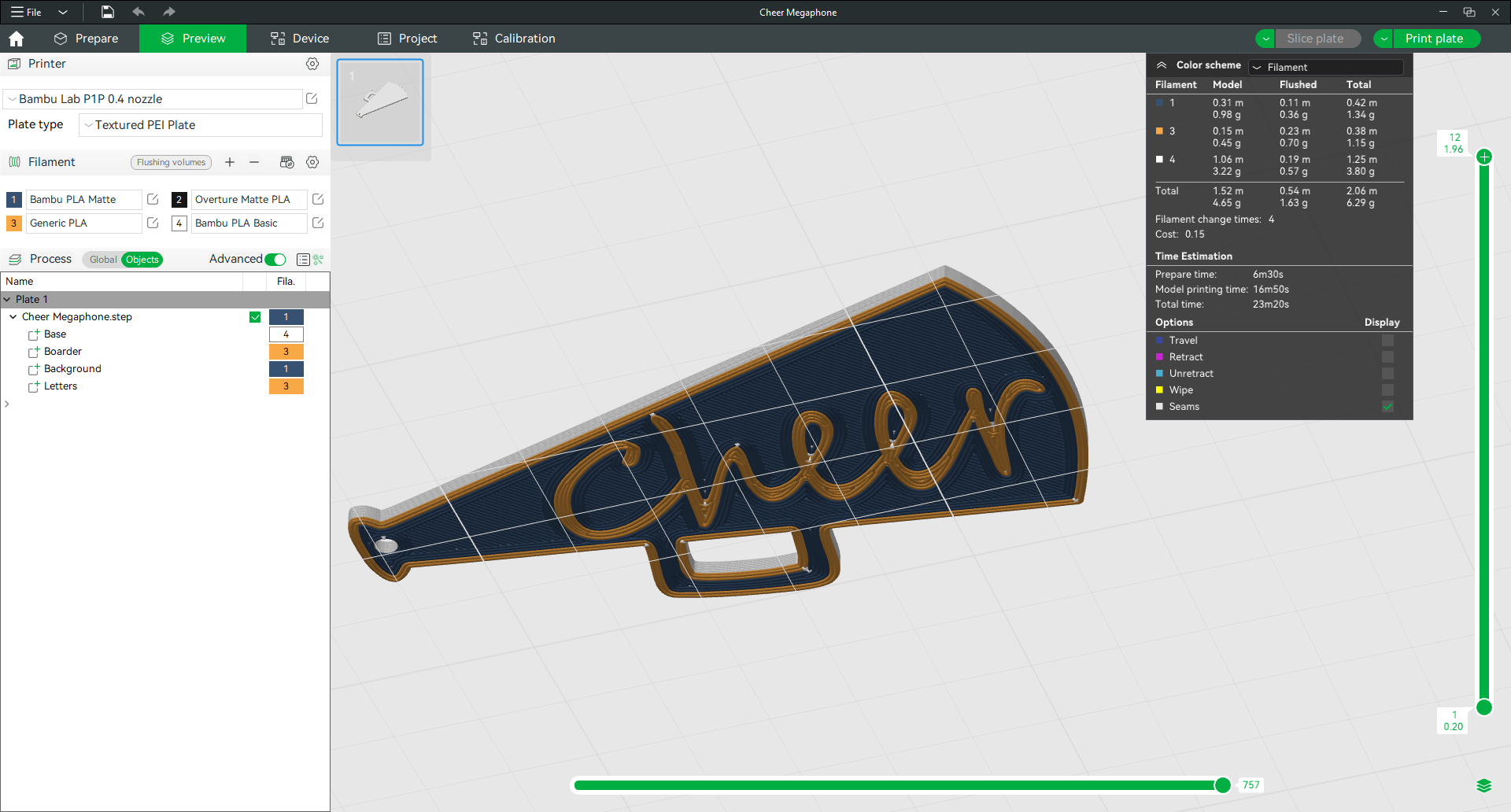Toggle Travel display checkbox
The image size is (1511, 812).
[1387, 340]
